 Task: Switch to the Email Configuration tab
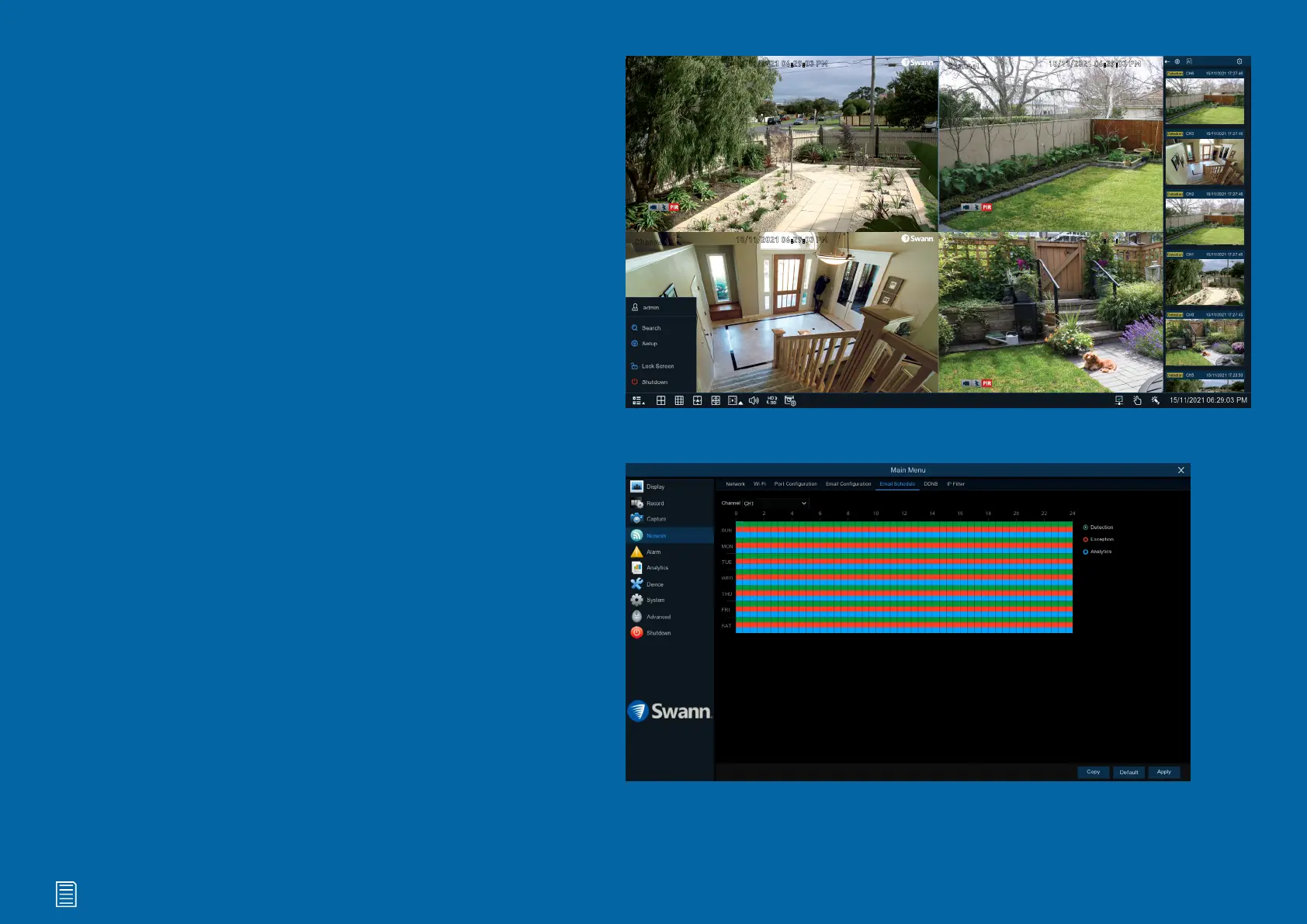pyautogui.click(x=848, y=484)
